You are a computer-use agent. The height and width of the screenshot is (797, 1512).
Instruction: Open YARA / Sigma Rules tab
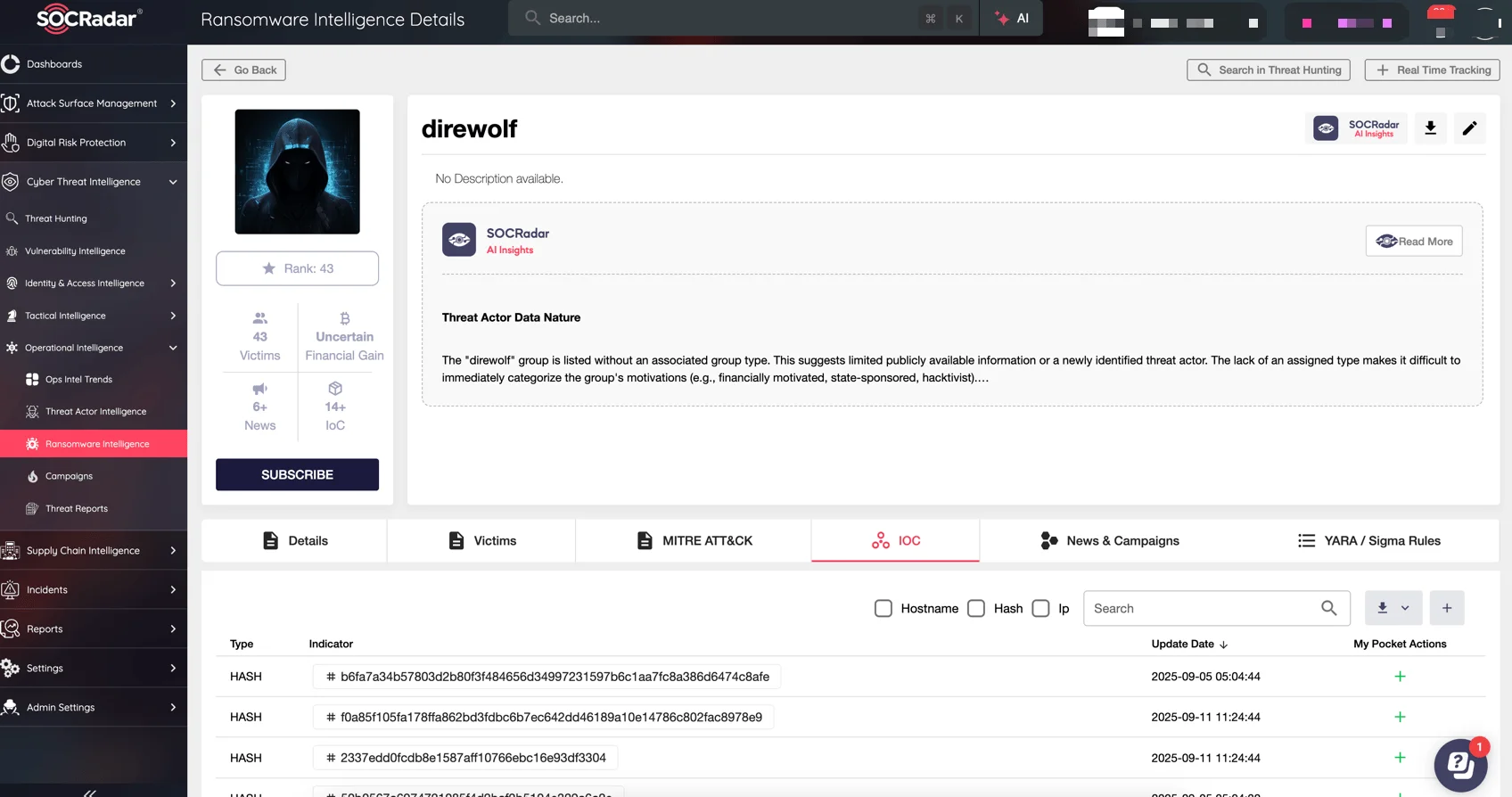[1368, 541]
